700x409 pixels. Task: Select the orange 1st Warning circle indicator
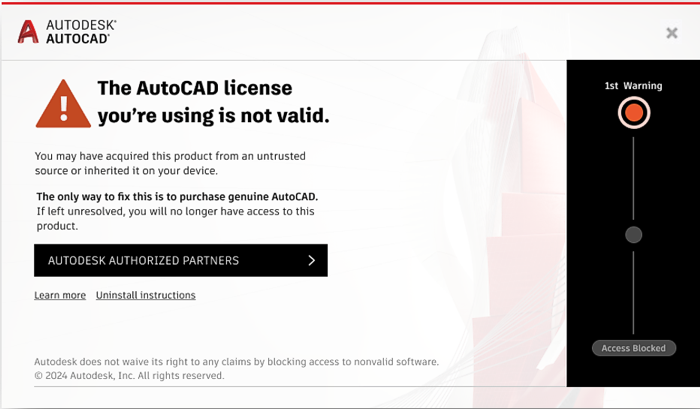(x=633, y=113)
